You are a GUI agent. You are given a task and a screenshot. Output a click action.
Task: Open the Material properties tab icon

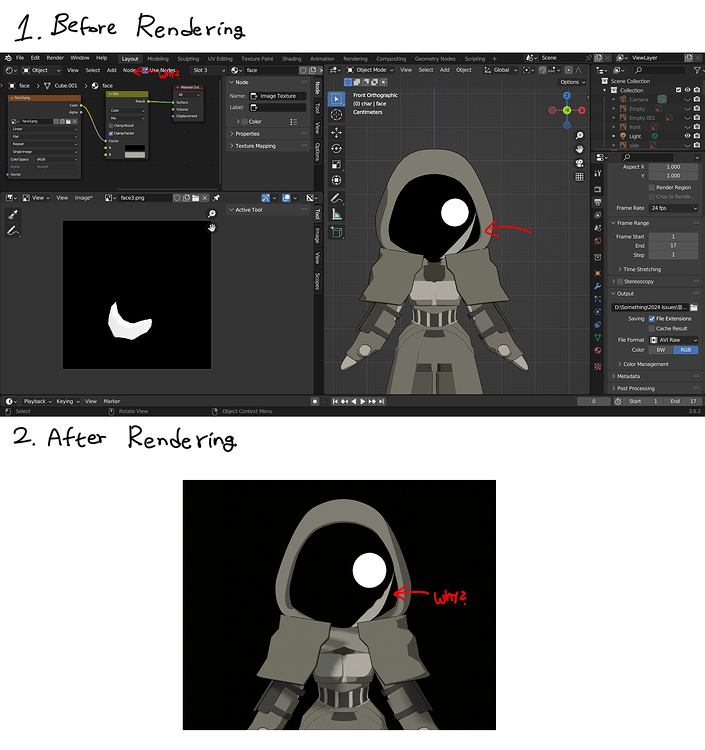598,350
